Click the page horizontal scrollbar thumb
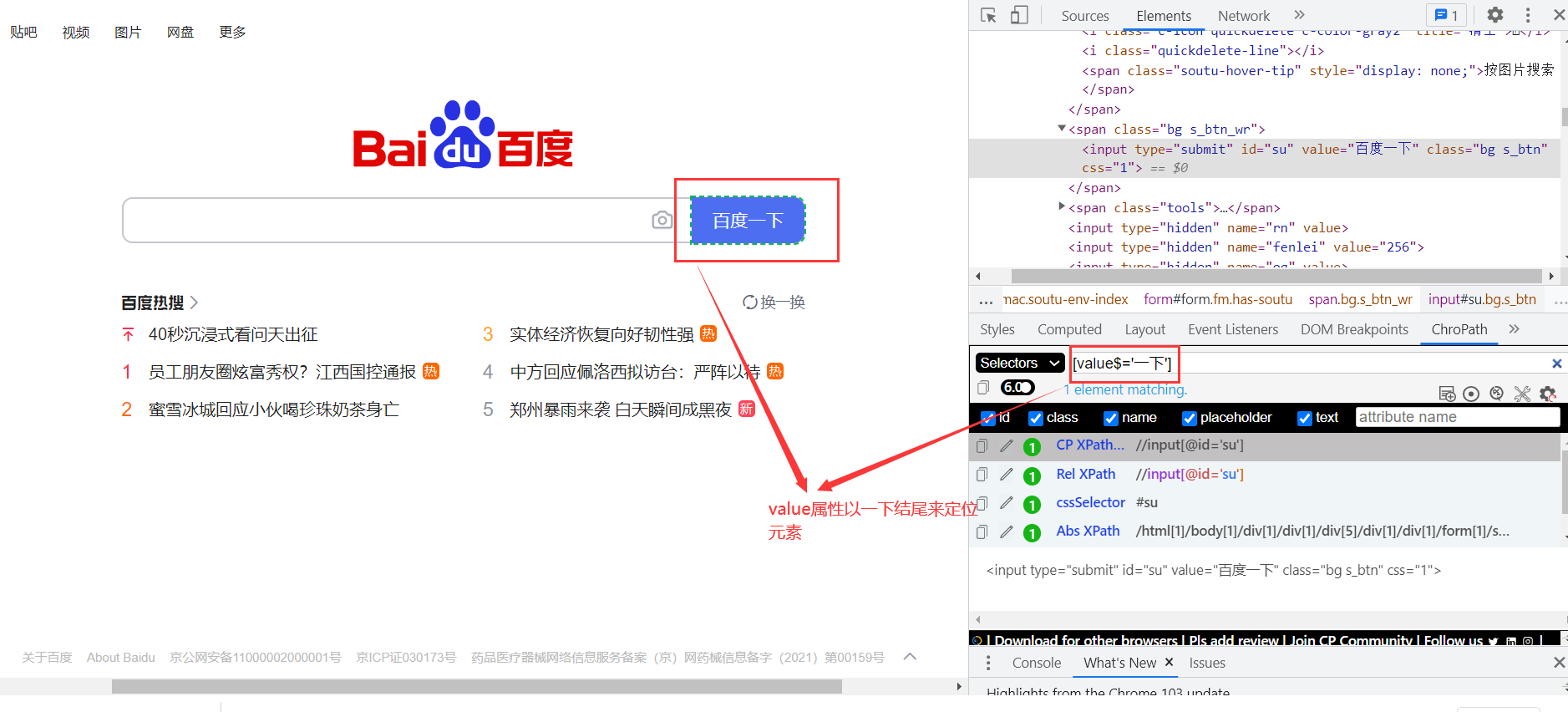This screenshot has height=712, width=1568. pos(477,686)
